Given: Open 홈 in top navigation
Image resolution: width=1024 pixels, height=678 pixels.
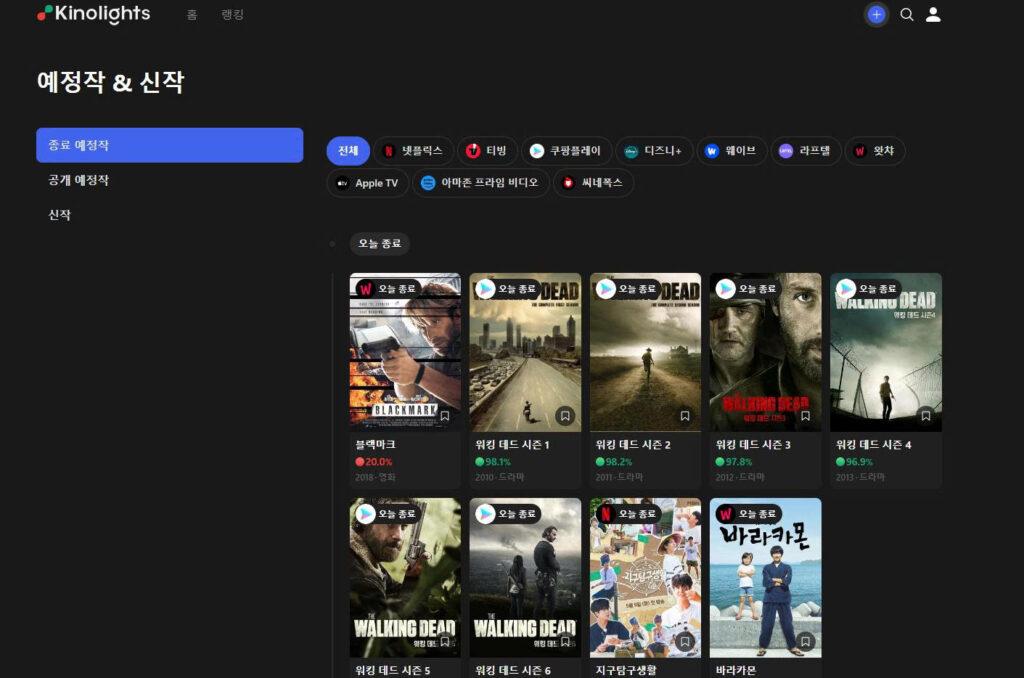Looking at the screenshot, I should (192, 14).
